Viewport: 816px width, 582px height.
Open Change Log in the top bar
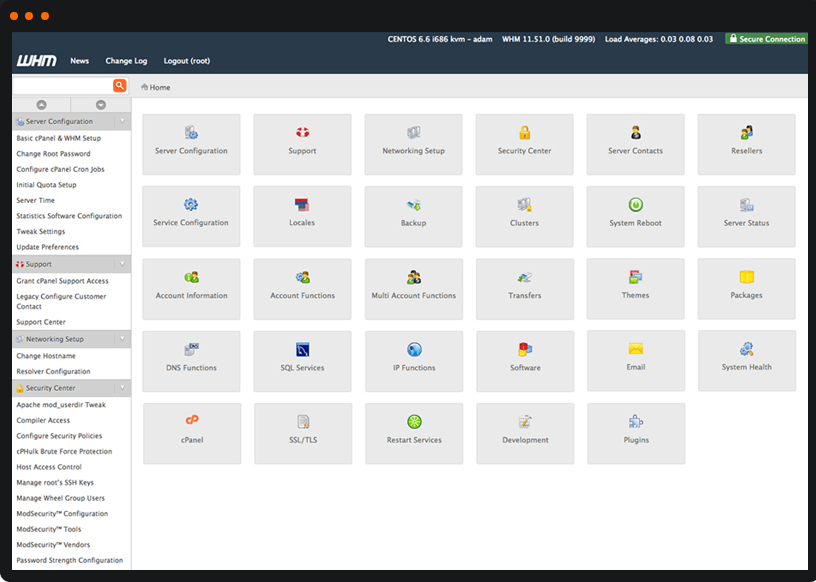[x=126, y=61]
